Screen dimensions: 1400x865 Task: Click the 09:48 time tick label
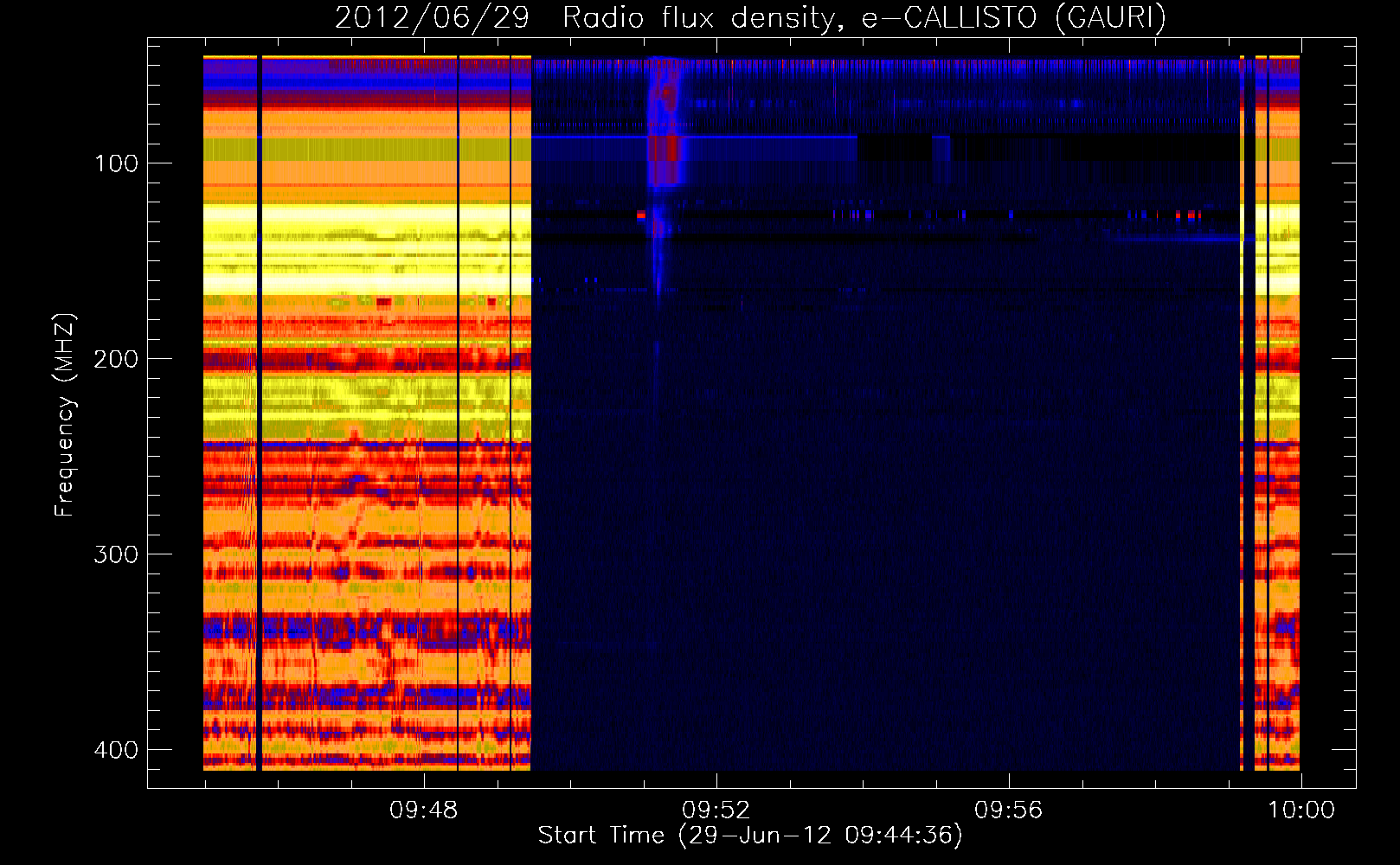tap(423, 811)
